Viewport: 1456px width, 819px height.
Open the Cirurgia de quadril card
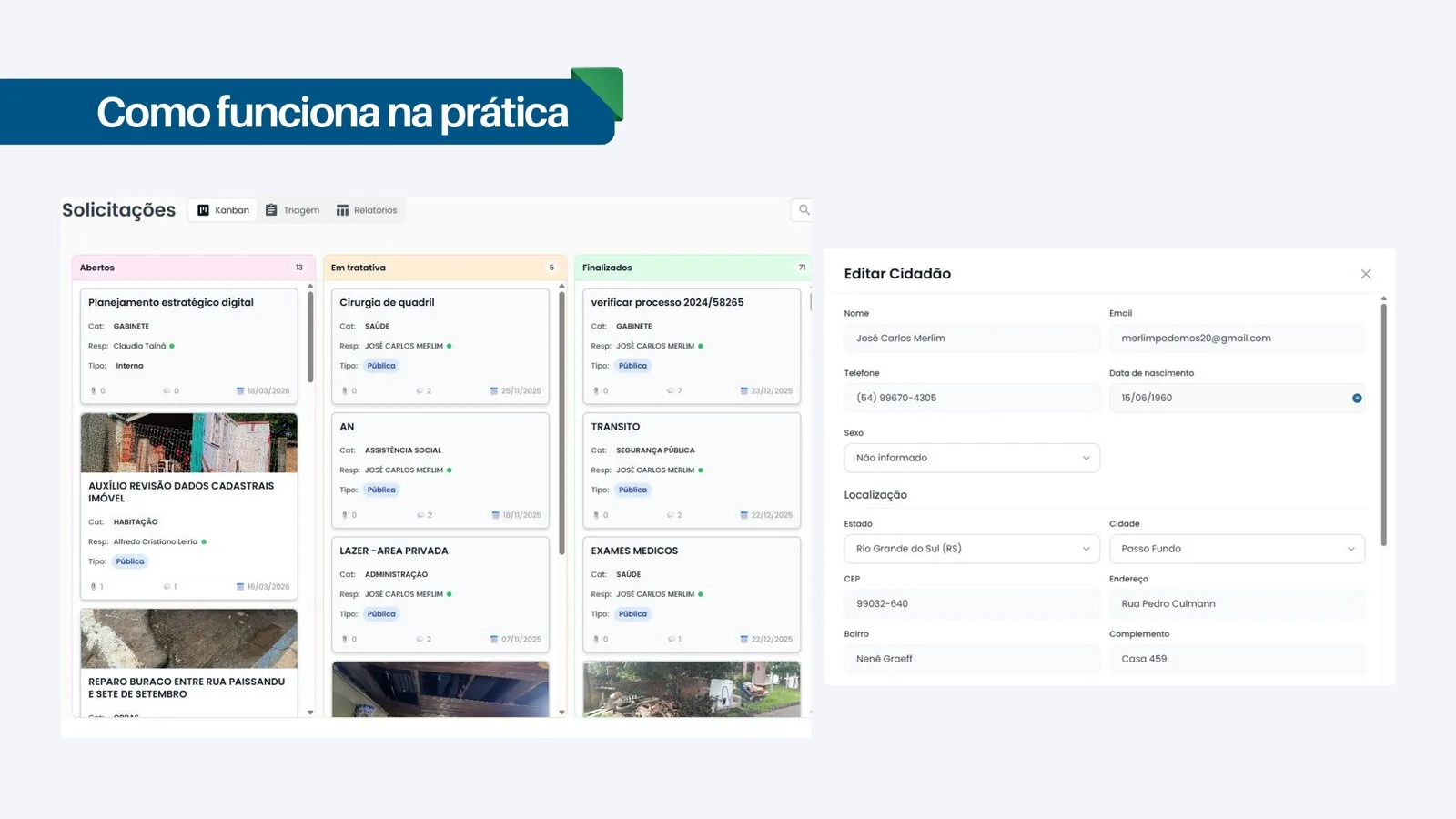[440, 346]
